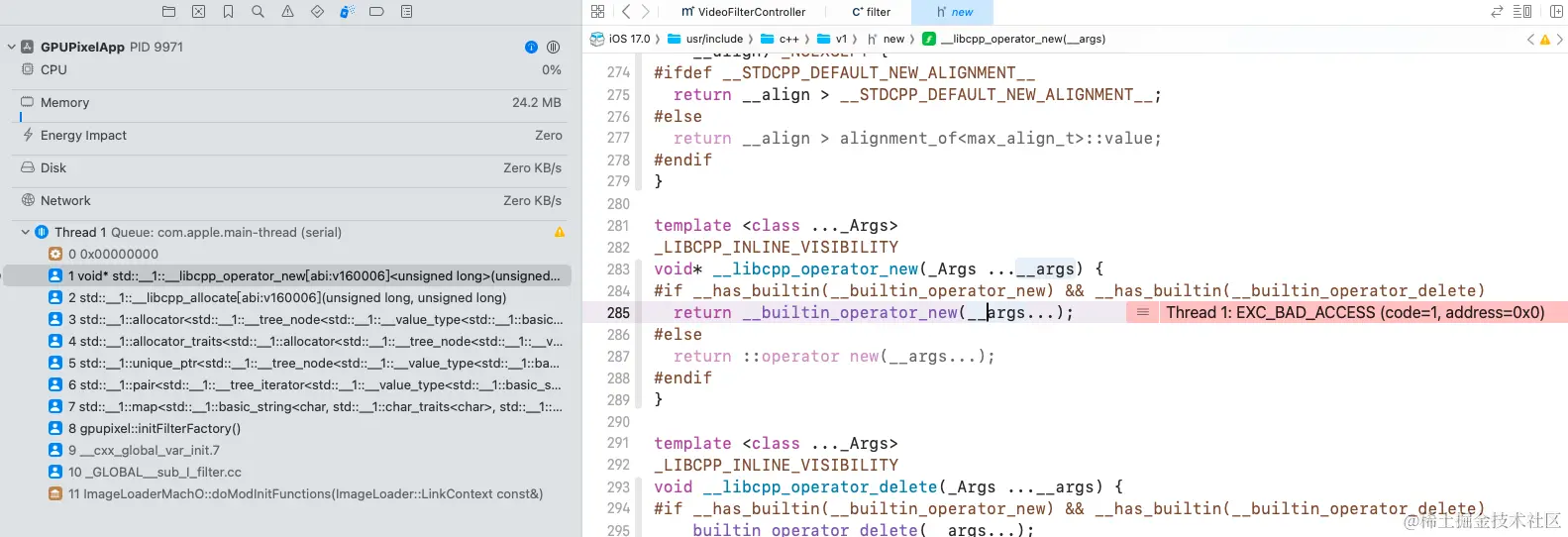The width and height of the screenshot is (1568, 537).
Task: Click Thread 1 yellow warning triangle
Action: pos(560,232)
